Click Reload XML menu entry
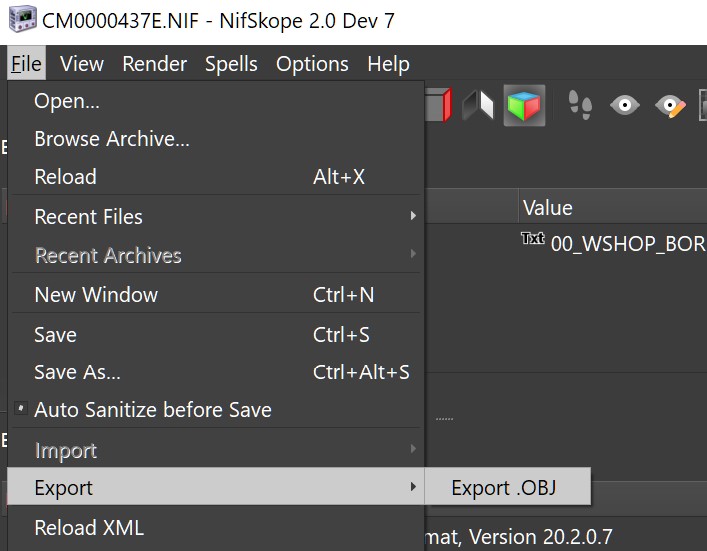 click(x=89, y=528)
